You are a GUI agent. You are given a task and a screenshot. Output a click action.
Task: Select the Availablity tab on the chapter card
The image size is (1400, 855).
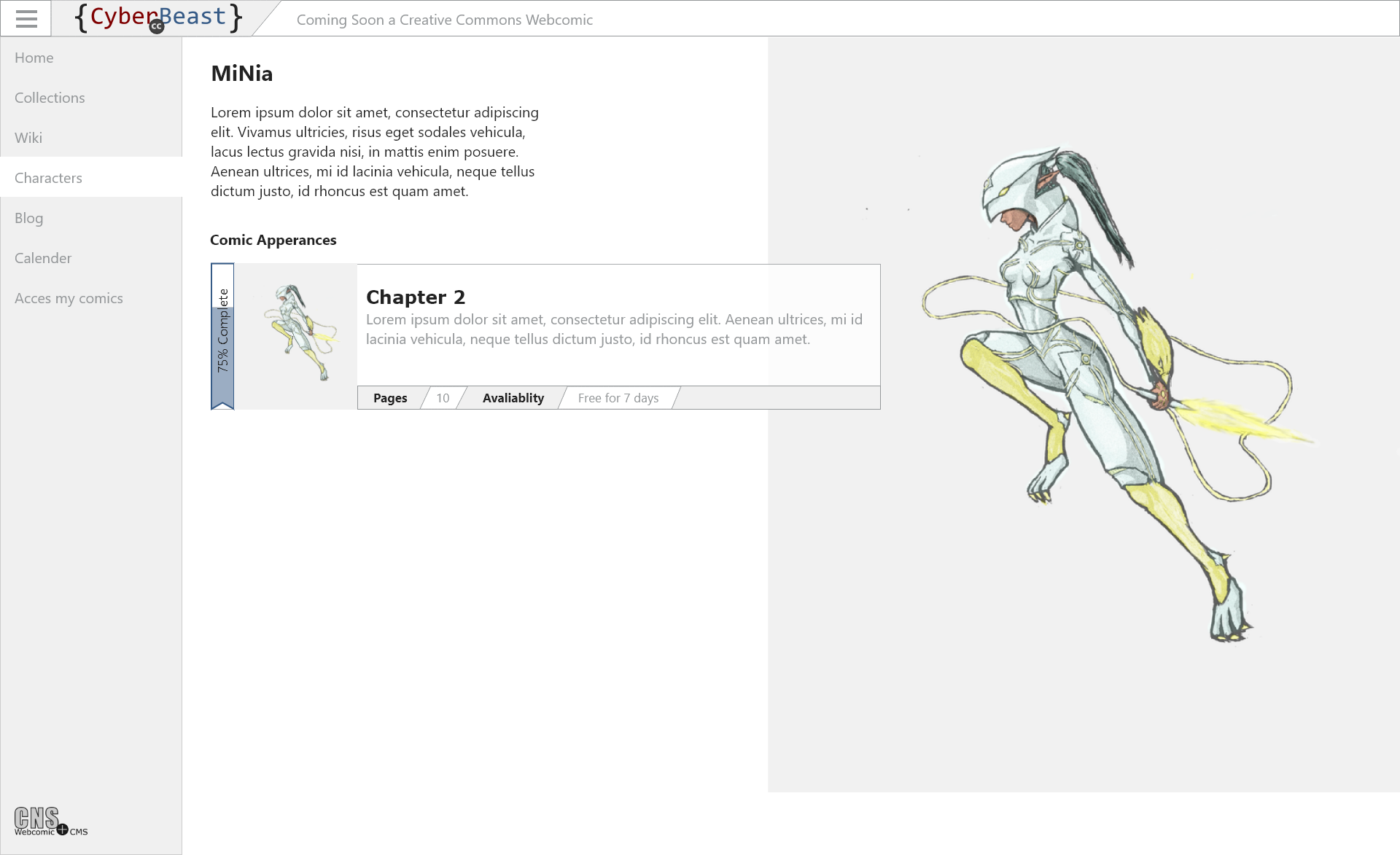[x=513, y=397]
